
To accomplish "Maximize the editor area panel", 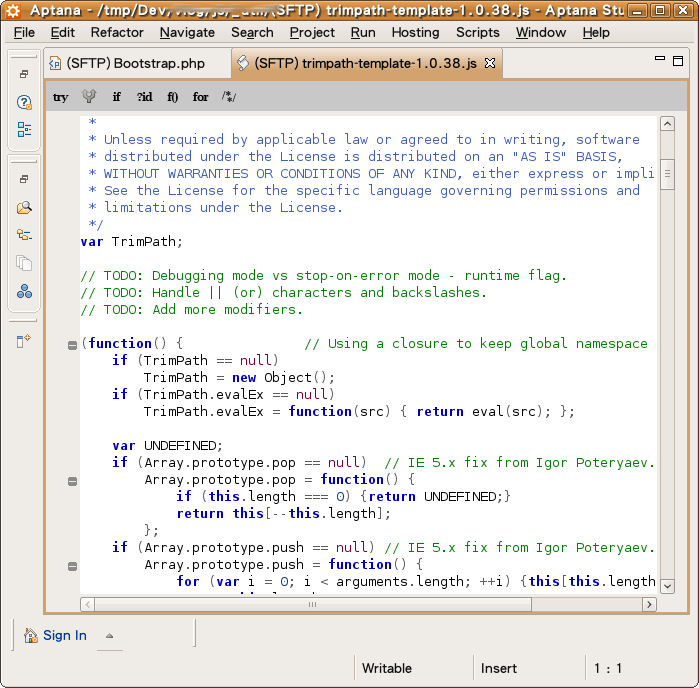I will (x=678, y=61).
